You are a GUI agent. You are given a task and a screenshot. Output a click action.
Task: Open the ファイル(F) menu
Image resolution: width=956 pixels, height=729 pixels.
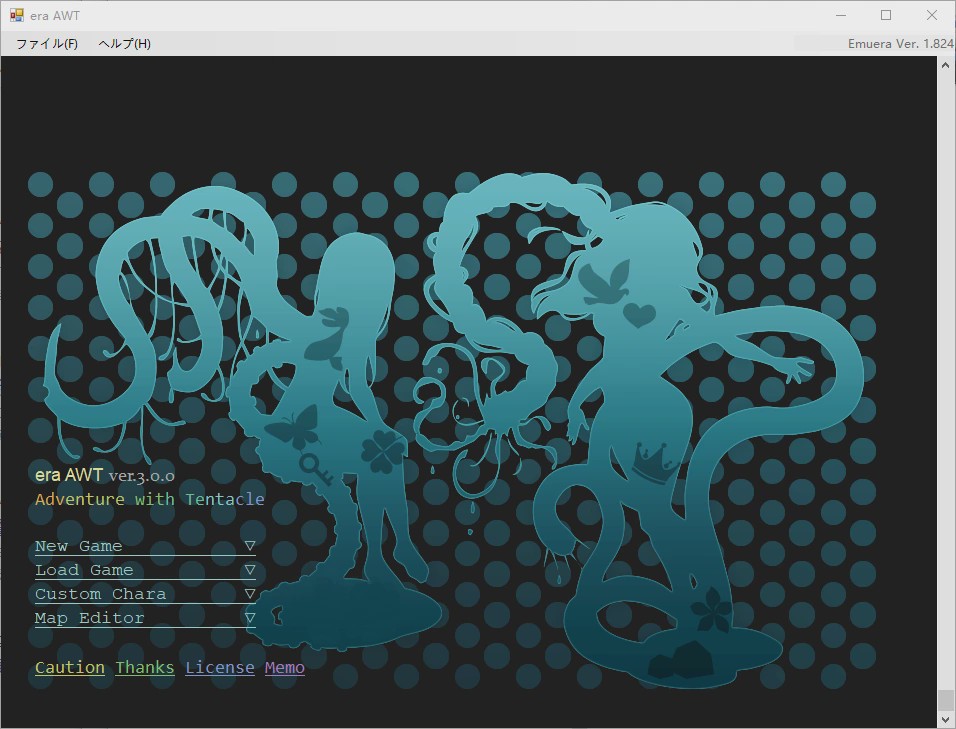pyautogui.click(x=47, y=44)
